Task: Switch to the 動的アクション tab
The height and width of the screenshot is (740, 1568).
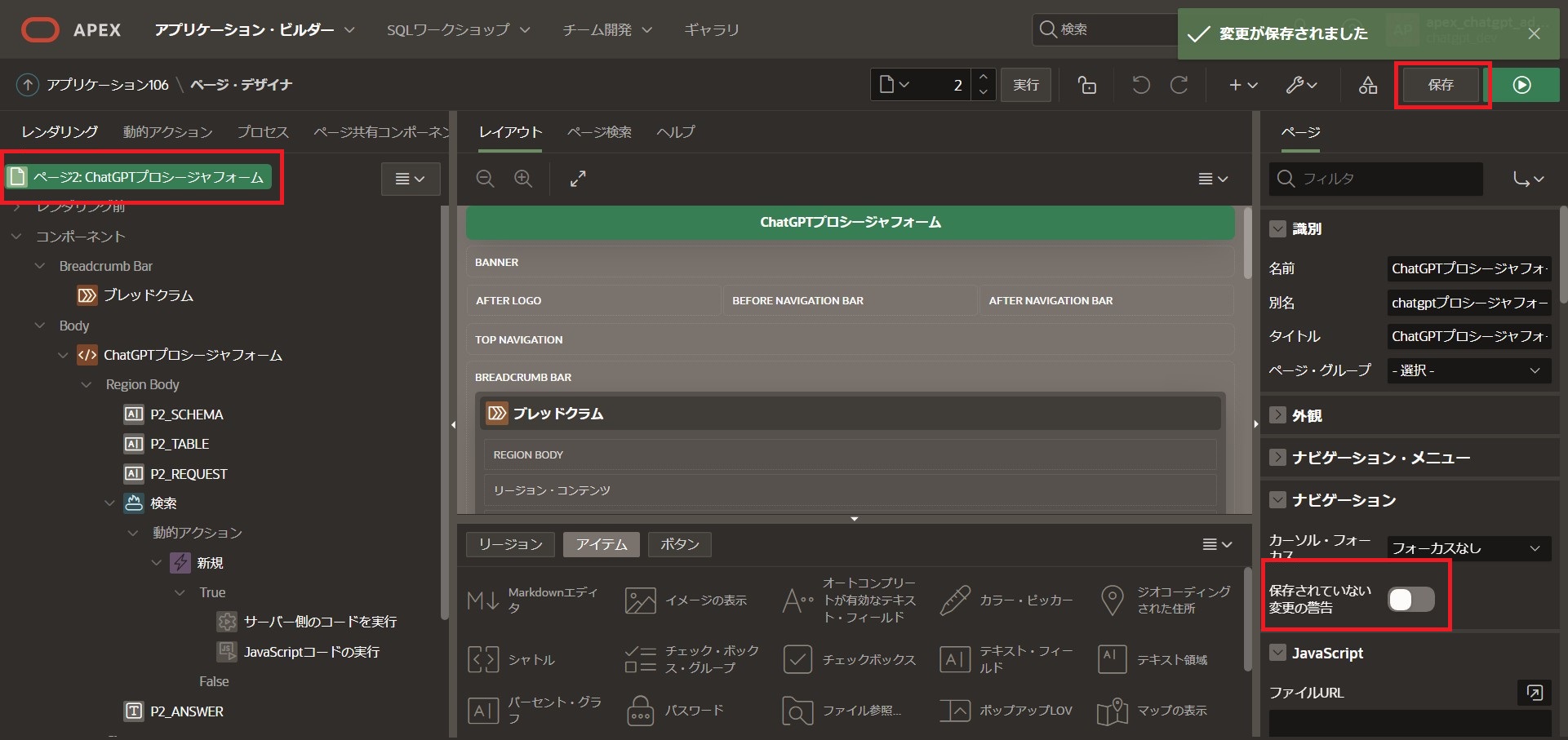Action: tap(167, 132)
